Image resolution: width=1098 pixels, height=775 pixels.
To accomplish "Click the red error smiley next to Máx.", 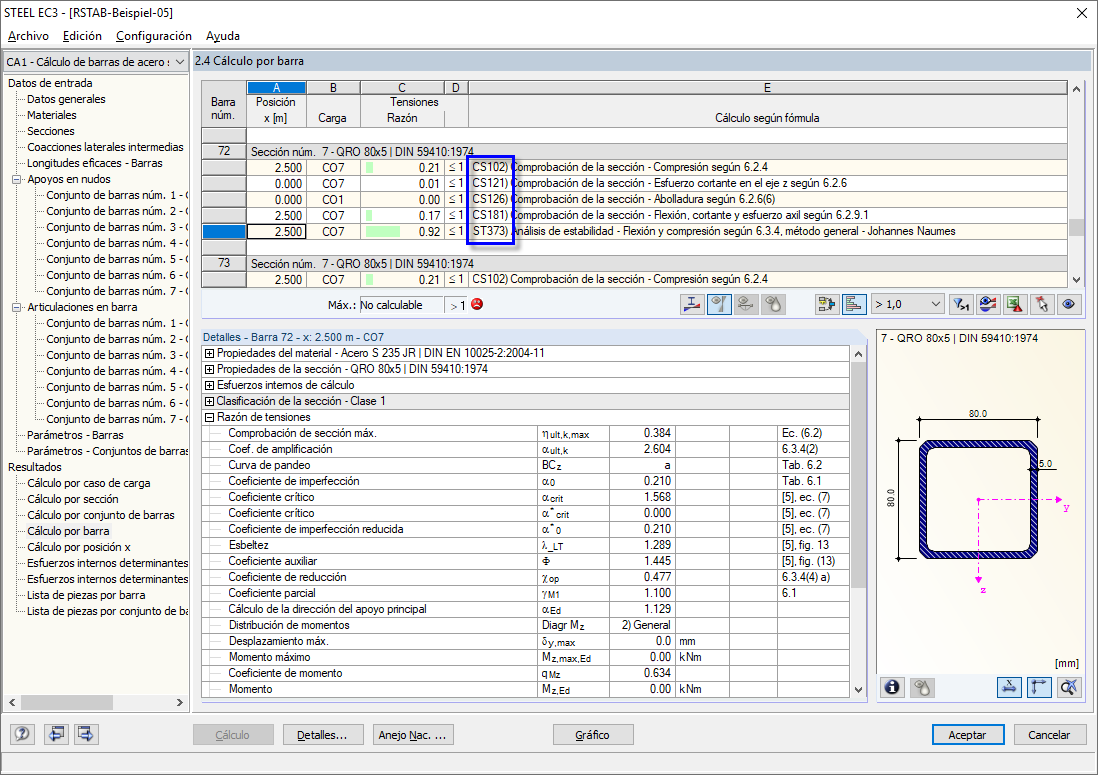I will pos(478,305).
